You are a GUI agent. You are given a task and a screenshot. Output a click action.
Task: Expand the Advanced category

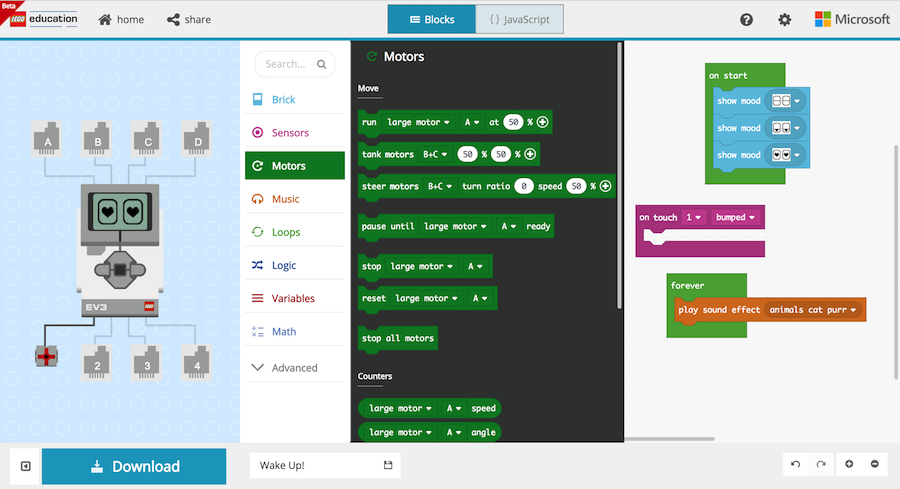(295, 367)
